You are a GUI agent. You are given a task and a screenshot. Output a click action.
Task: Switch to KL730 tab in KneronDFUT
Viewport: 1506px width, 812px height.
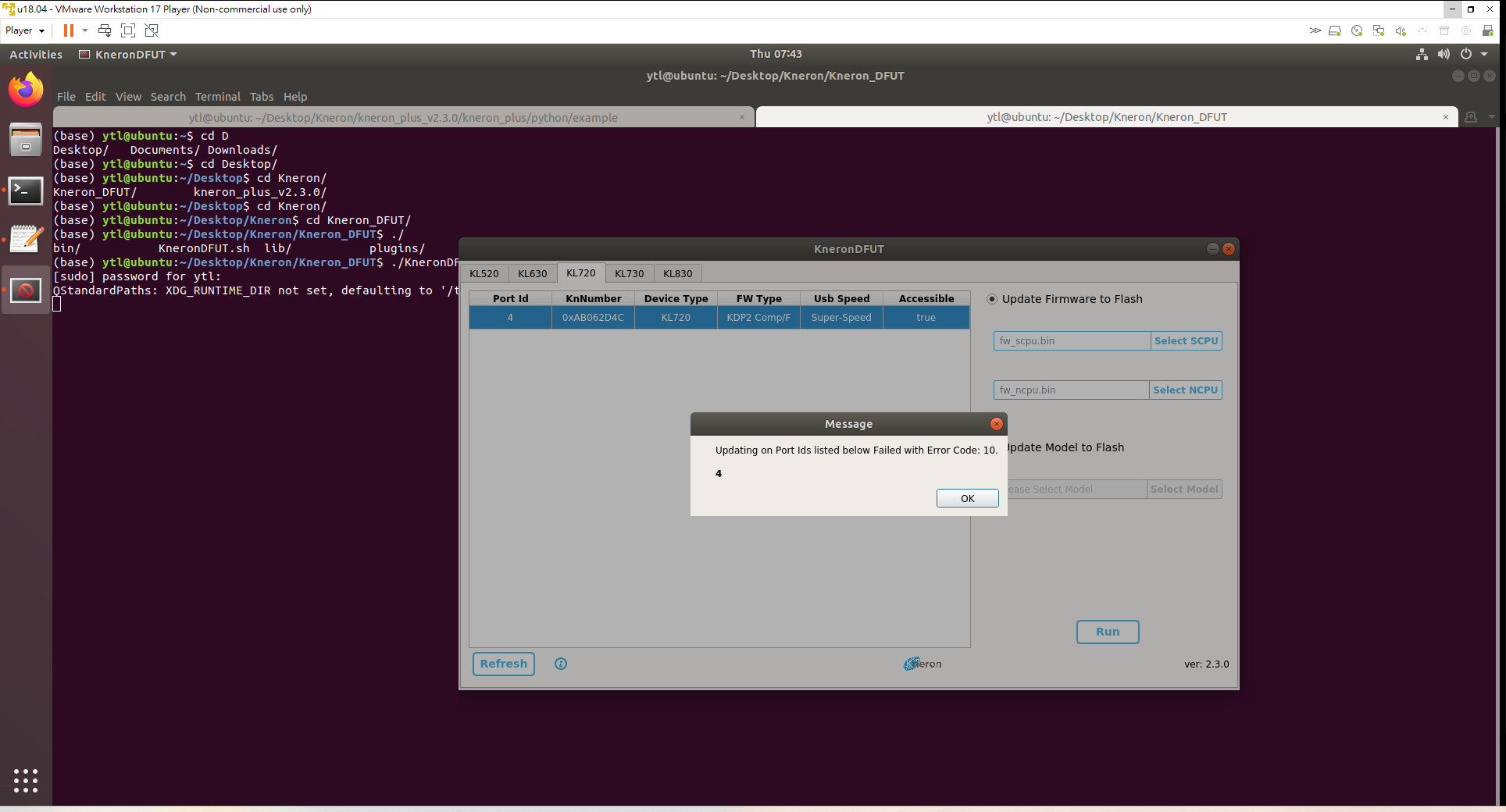point(629,273)
